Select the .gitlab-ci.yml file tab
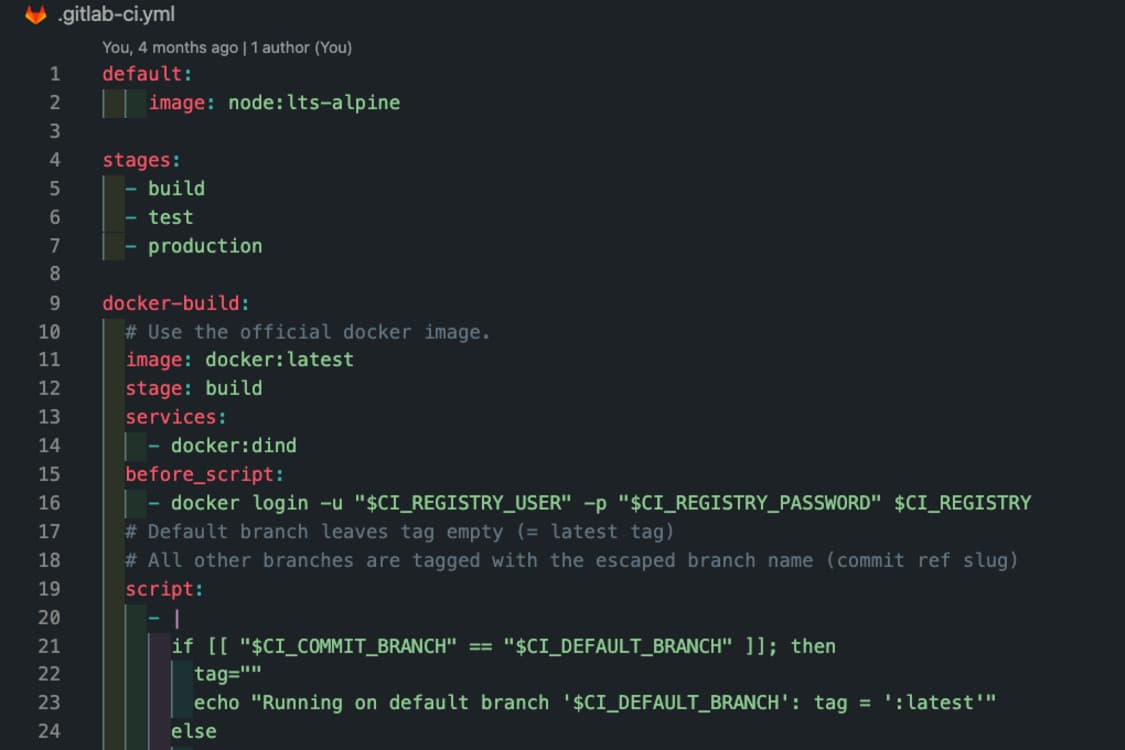The height and width of the screenshot is (750, 1125). click(x=116, y=15)
